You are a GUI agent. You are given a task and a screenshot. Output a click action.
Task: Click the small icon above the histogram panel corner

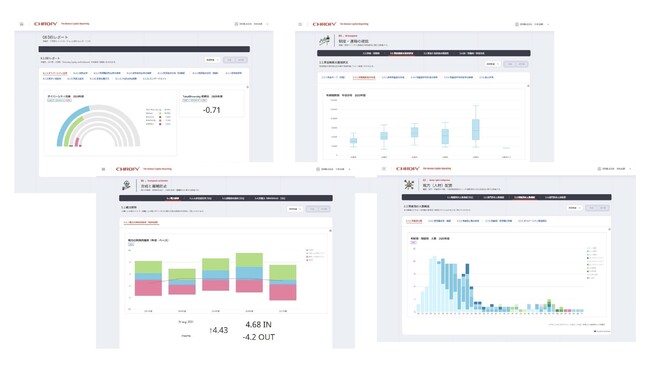coord(609,229)
